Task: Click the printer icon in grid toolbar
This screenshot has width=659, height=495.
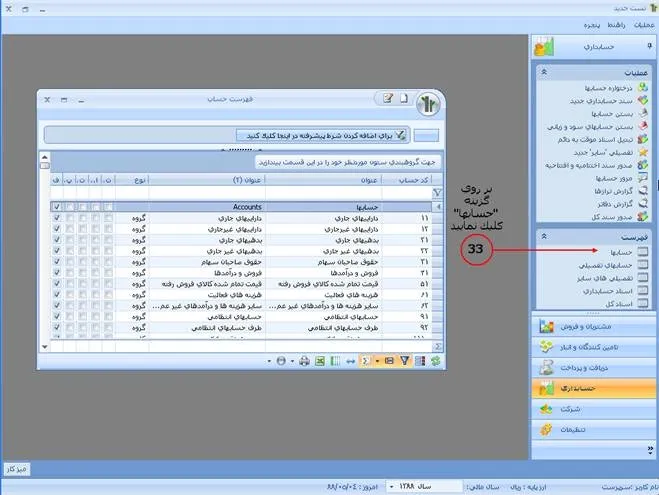Action: click(304, 361)
